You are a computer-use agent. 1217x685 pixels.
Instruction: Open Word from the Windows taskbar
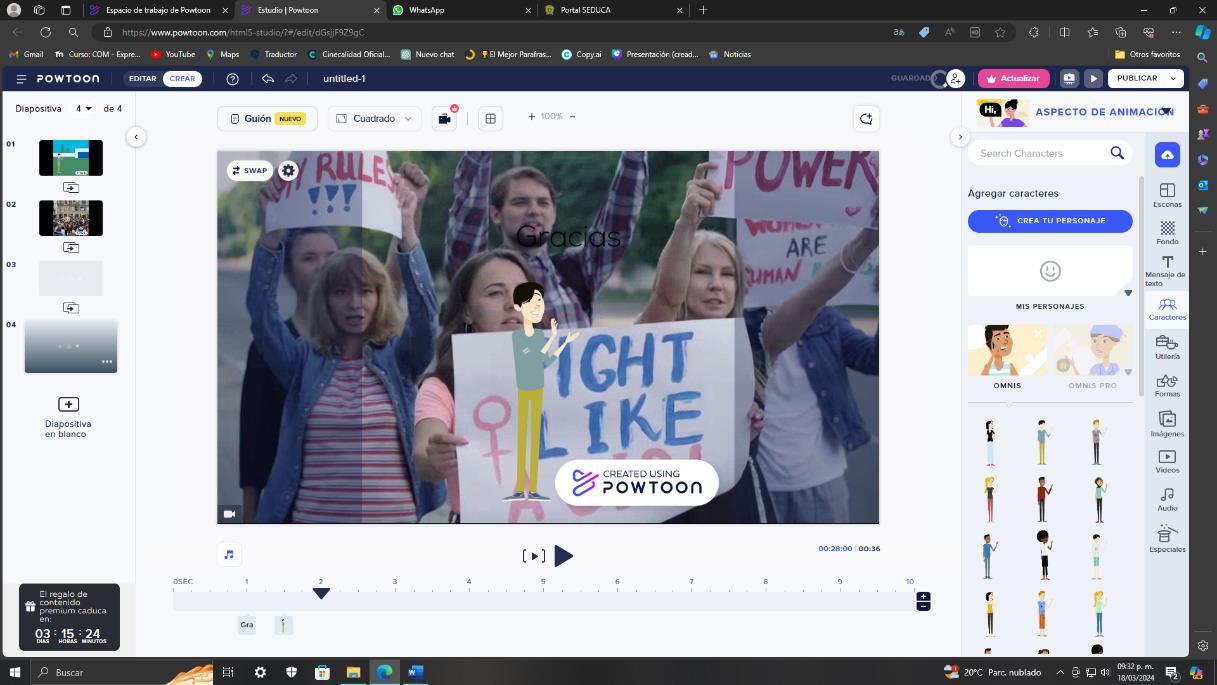tap(415, 672)
